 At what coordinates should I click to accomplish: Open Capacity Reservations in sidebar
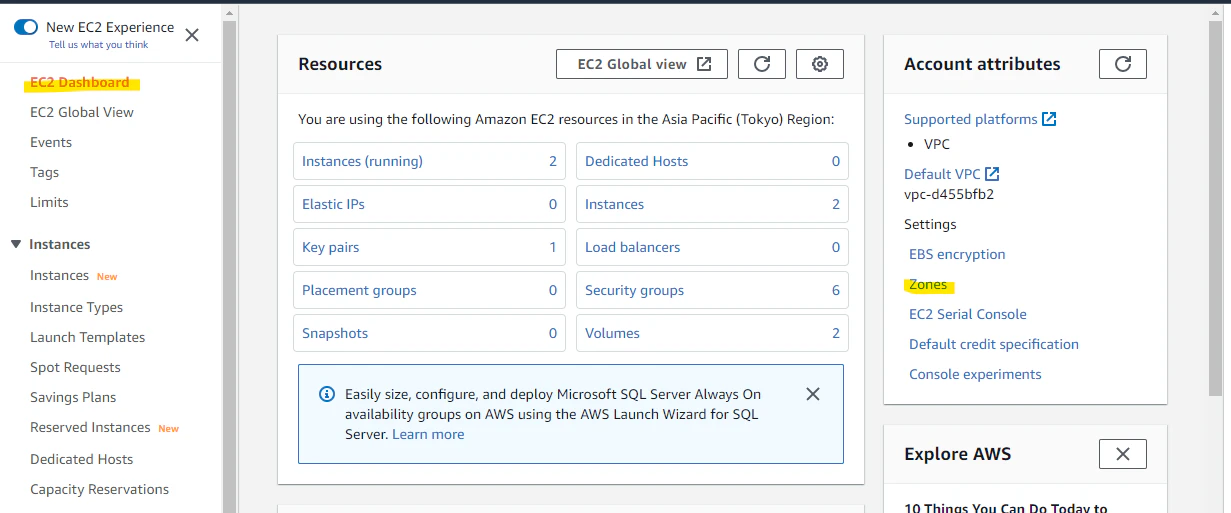point(100,489)
